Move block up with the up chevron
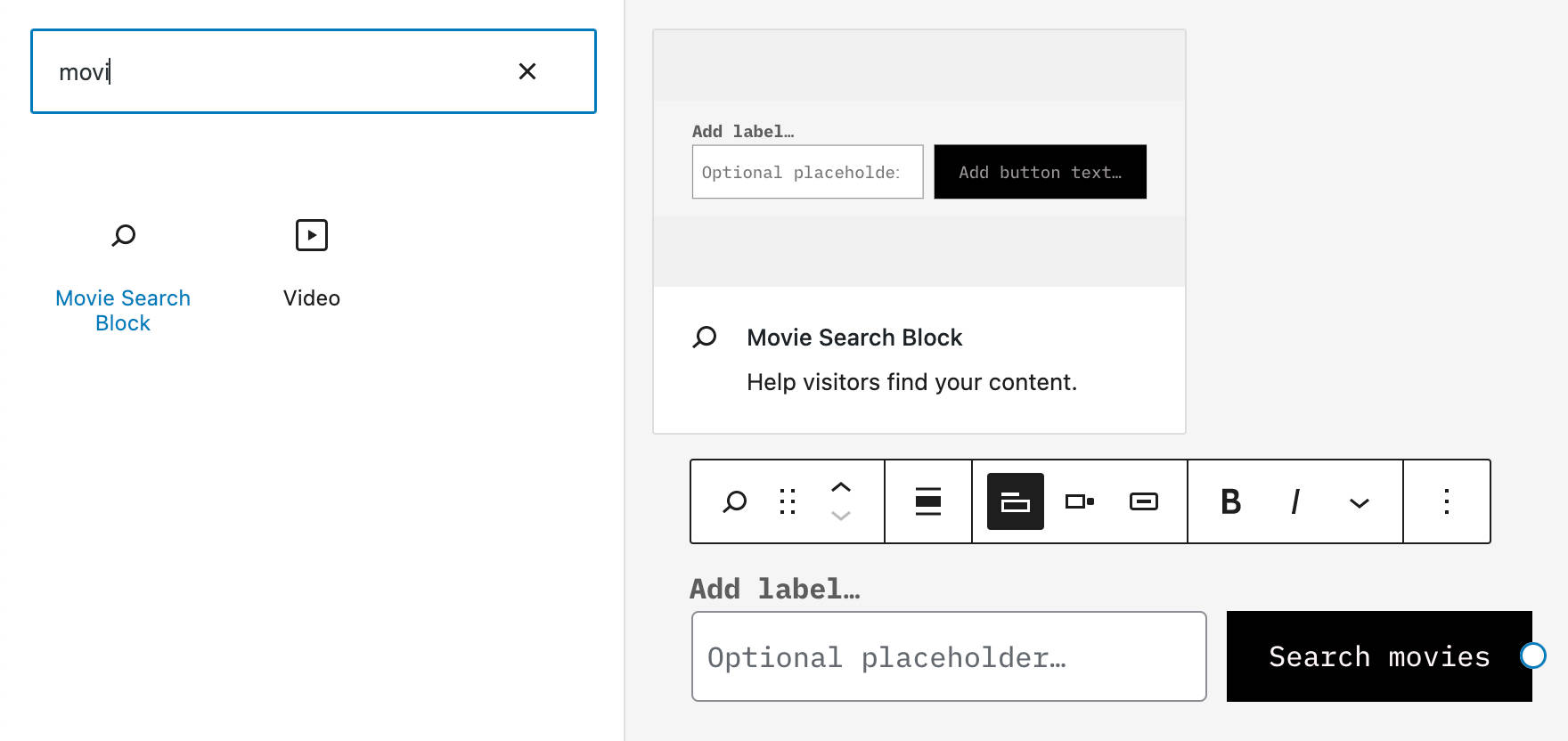The width and height of the screenshot is (1568, 741). (x=841, y=487)
